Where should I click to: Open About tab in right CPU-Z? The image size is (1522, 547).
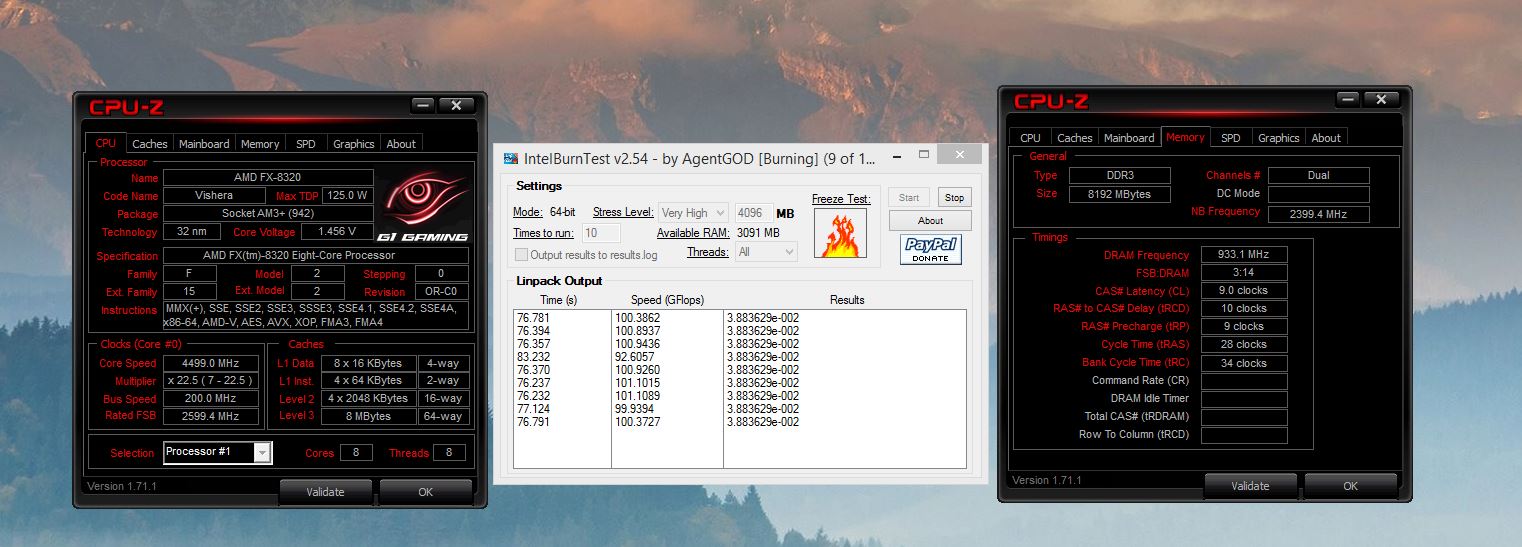[1326, 138]
